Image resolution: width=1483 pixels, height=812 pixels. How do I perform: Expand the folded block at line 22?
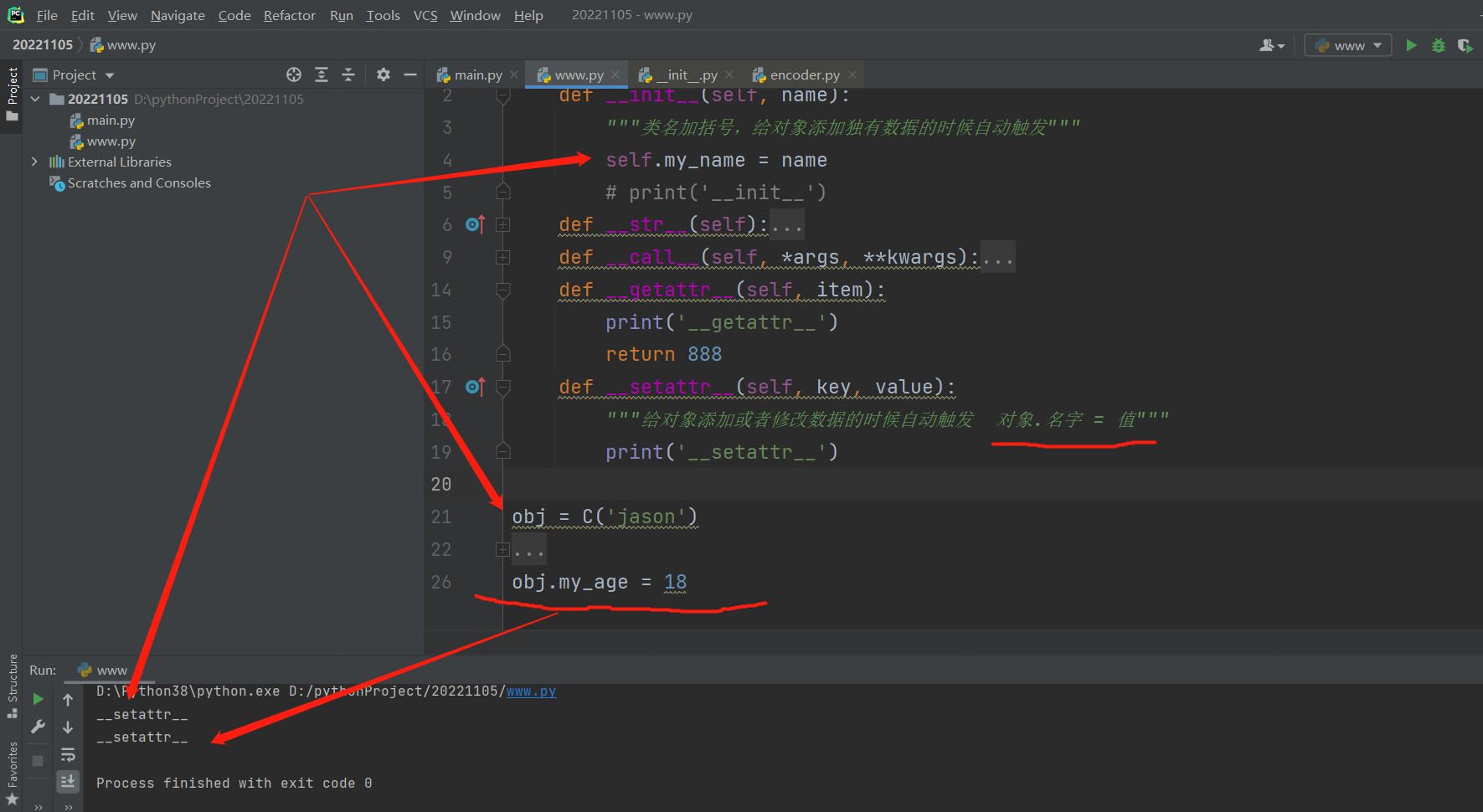click(503, 549)
